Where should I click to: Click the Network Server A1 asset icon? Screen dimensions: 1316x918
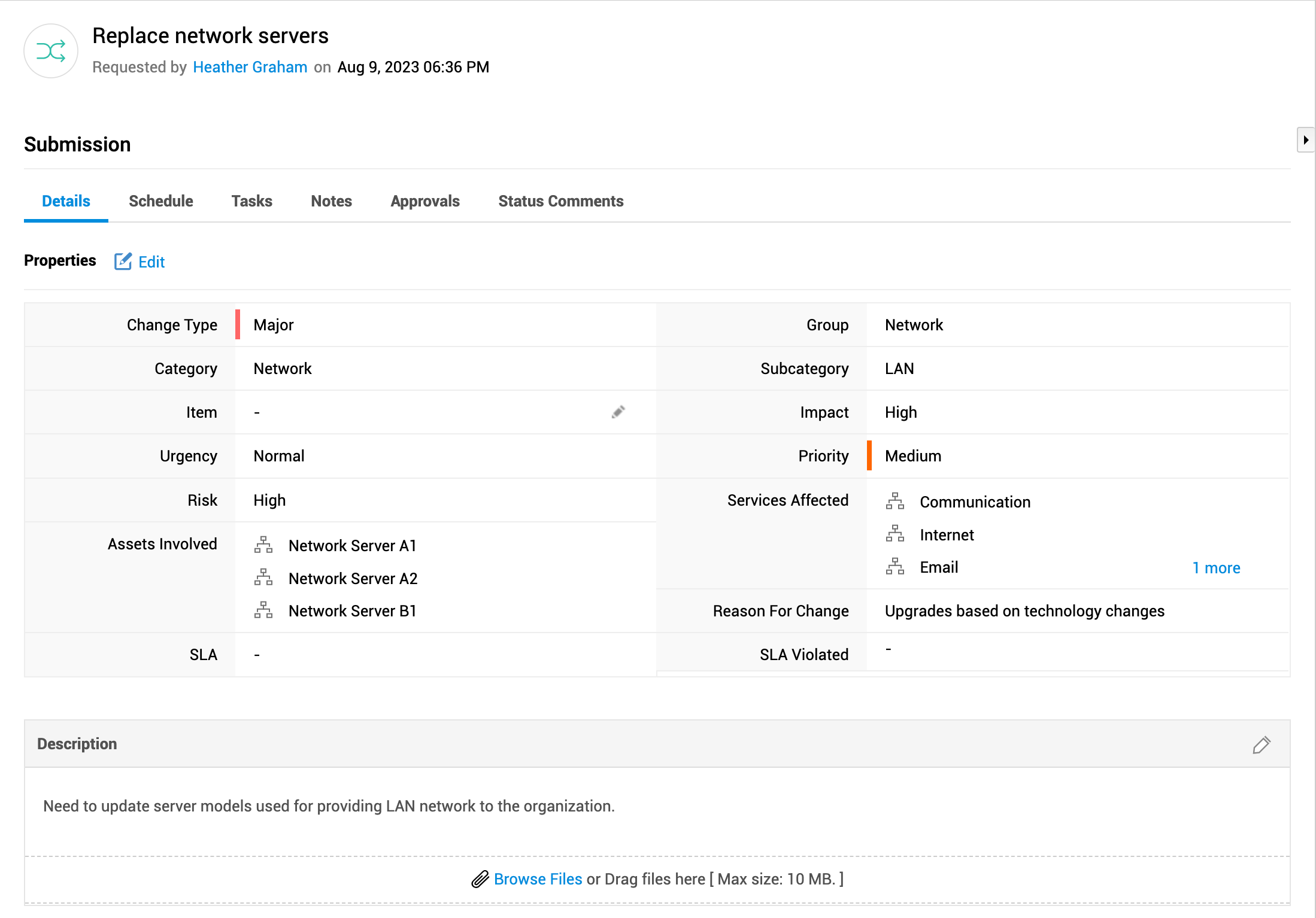click(x=263, y=545)
